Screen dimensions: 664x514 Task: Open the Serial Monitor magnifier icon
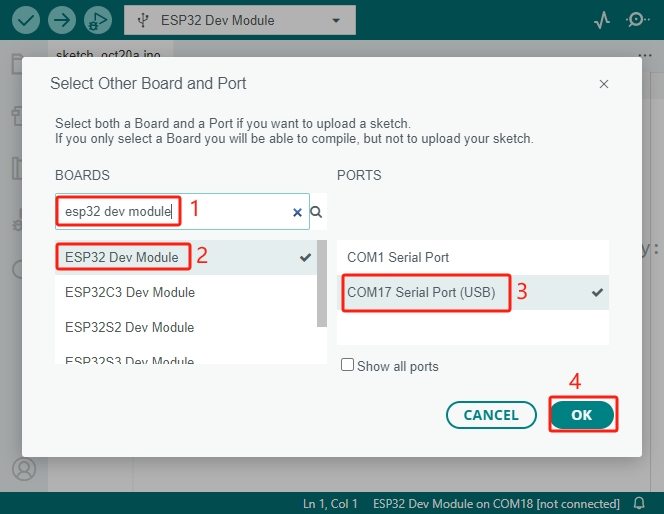coord(637,20)
